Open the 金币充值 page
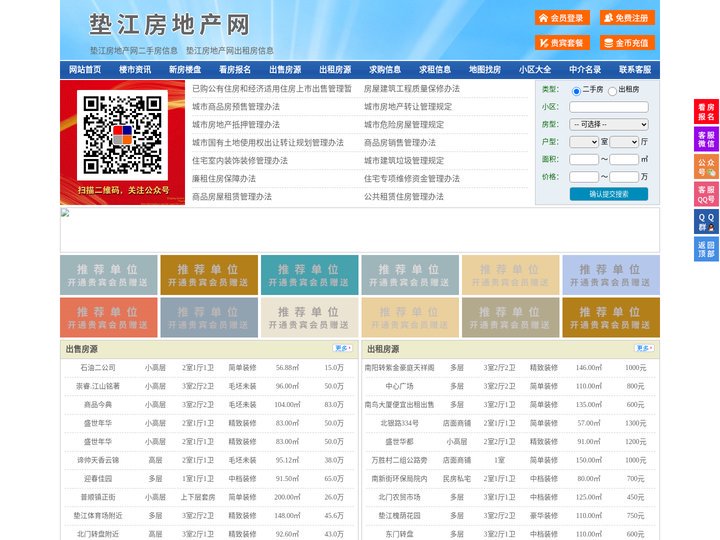The image size is (720, 540). 627,43
